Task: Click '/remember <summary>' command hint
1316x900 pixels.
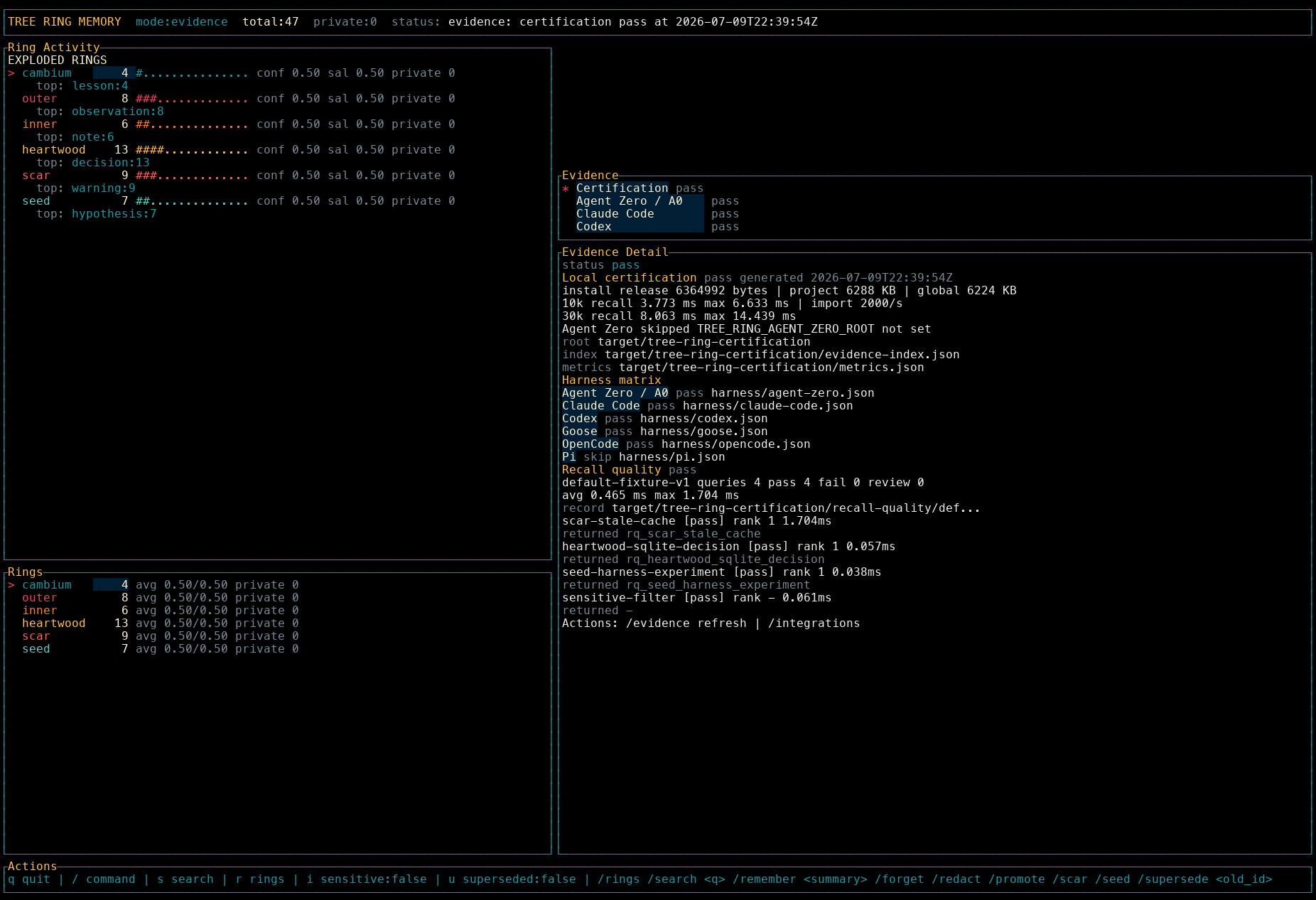Action: [800, 879]
